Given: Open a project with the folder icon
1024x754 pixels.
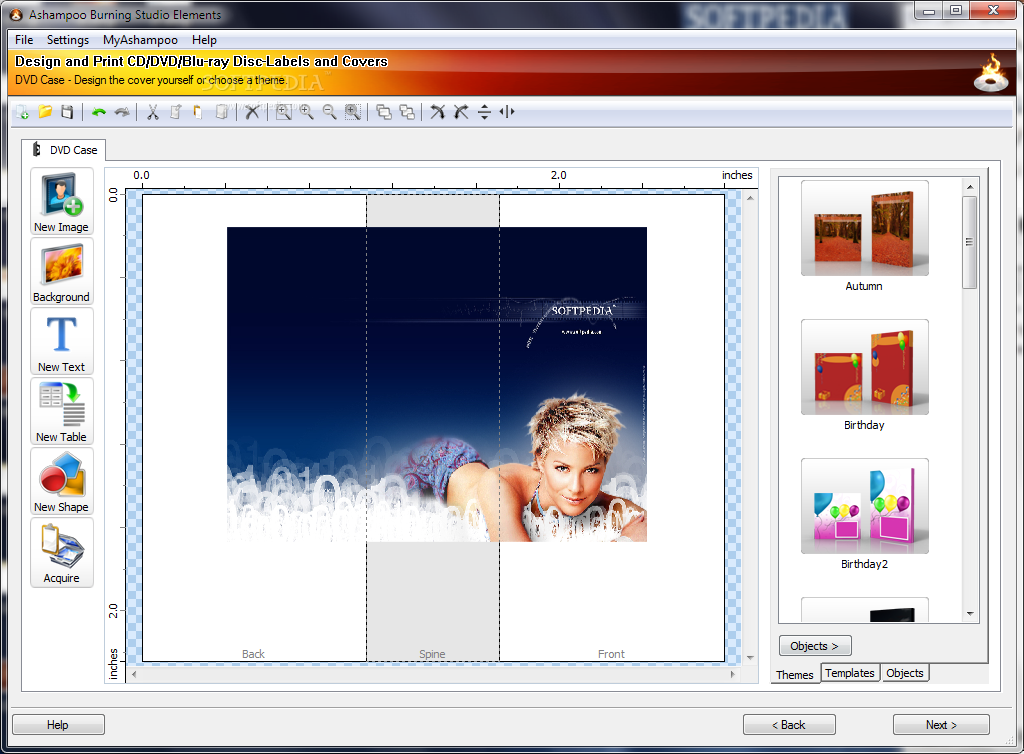Looking at the screenshot, I should coord(45,112).
